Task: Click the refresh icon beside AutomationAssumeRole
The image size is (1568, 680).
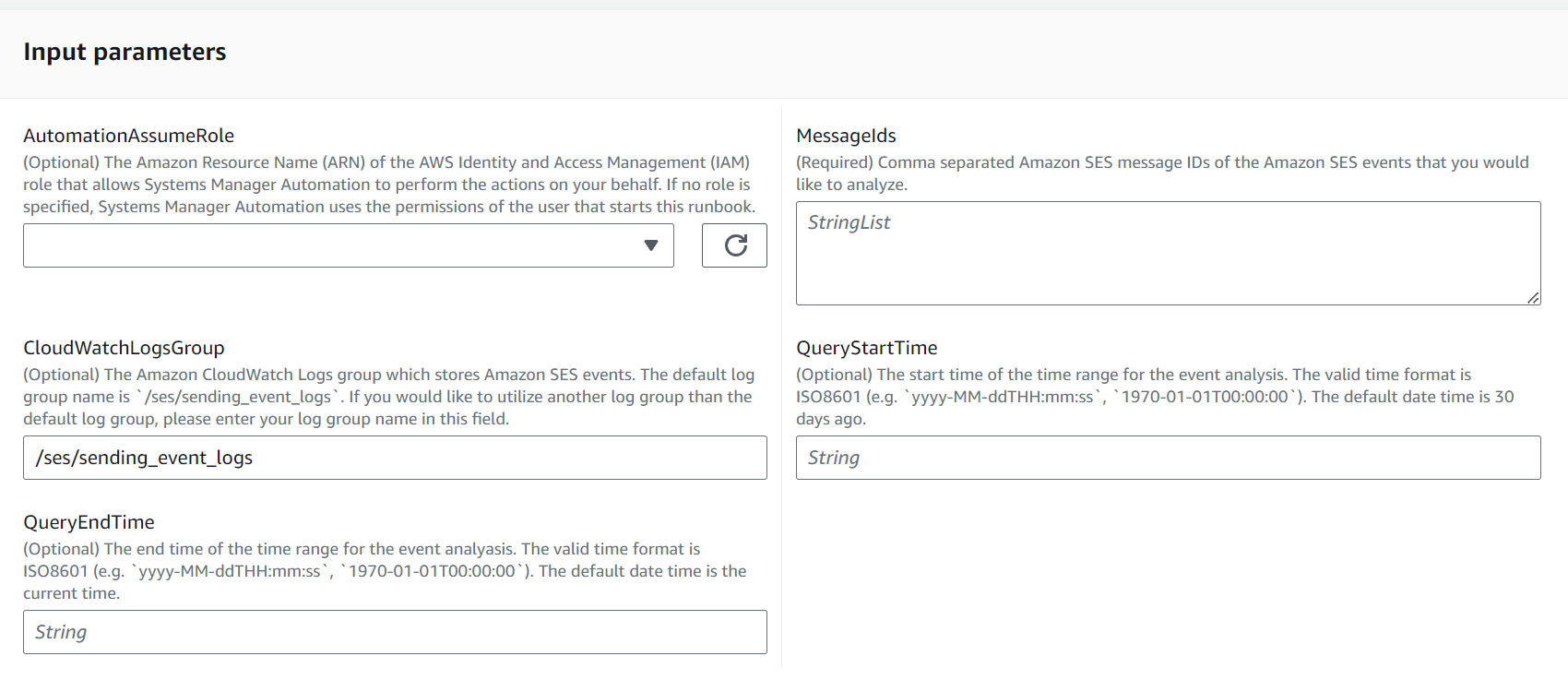Action: pyautogui.click(x=734, y=245)
